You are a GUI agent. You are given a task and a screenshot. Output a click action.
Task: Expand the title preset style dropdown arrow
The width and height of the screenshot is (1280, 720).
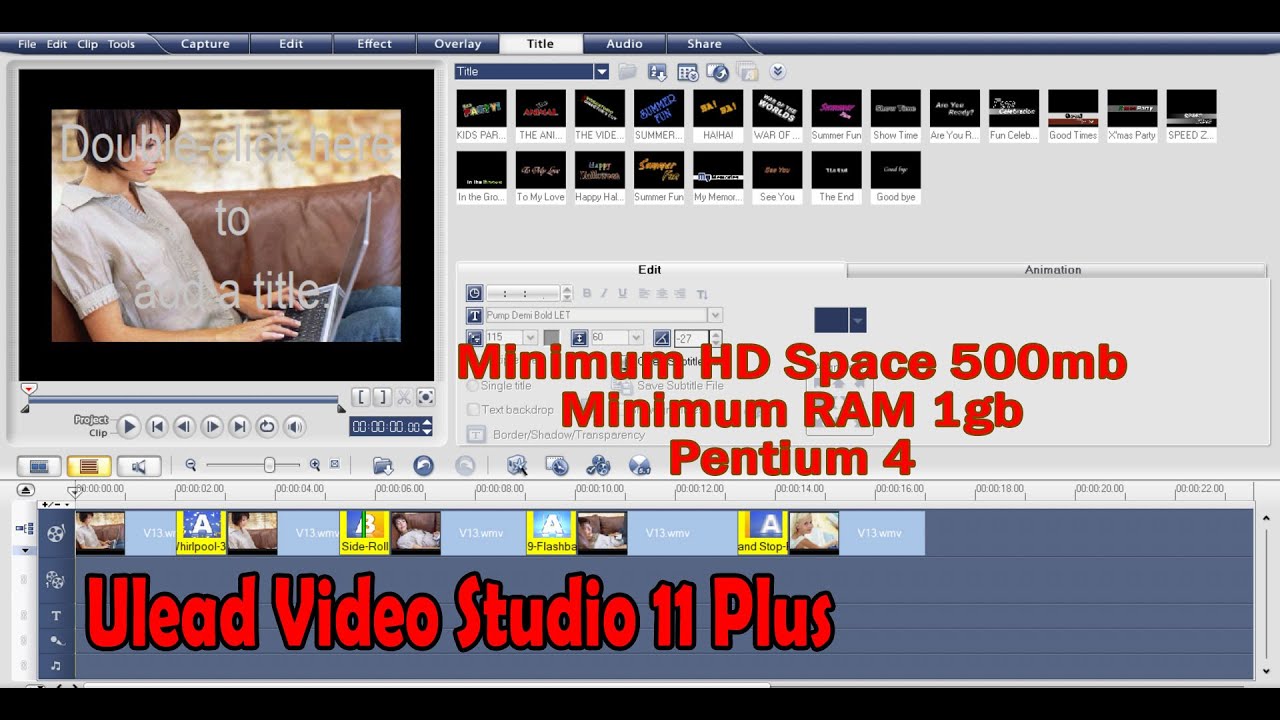tap(857, 320)
